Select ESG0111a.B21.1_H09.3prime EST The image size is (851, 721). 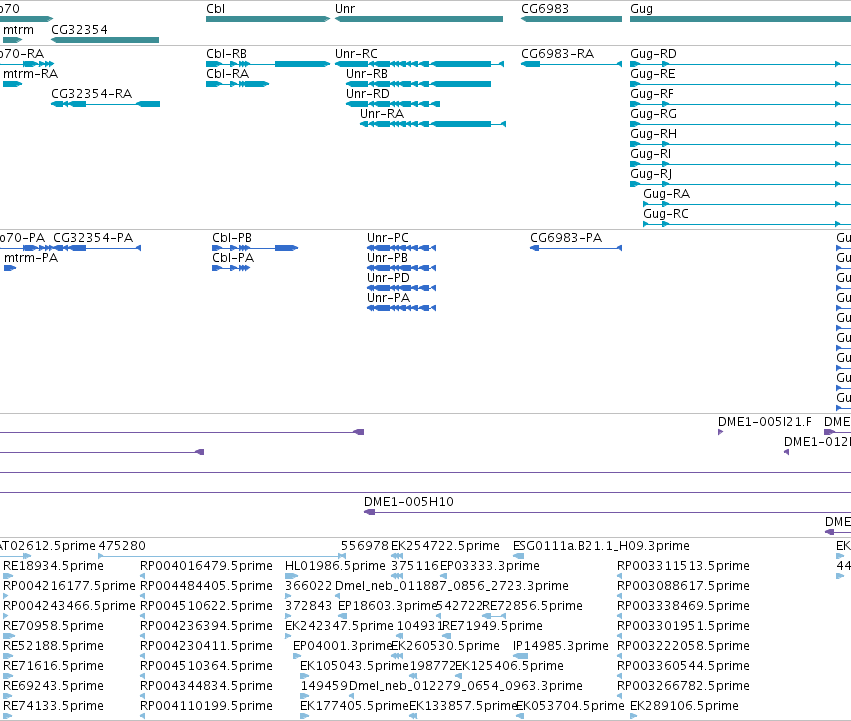[518, 556]
